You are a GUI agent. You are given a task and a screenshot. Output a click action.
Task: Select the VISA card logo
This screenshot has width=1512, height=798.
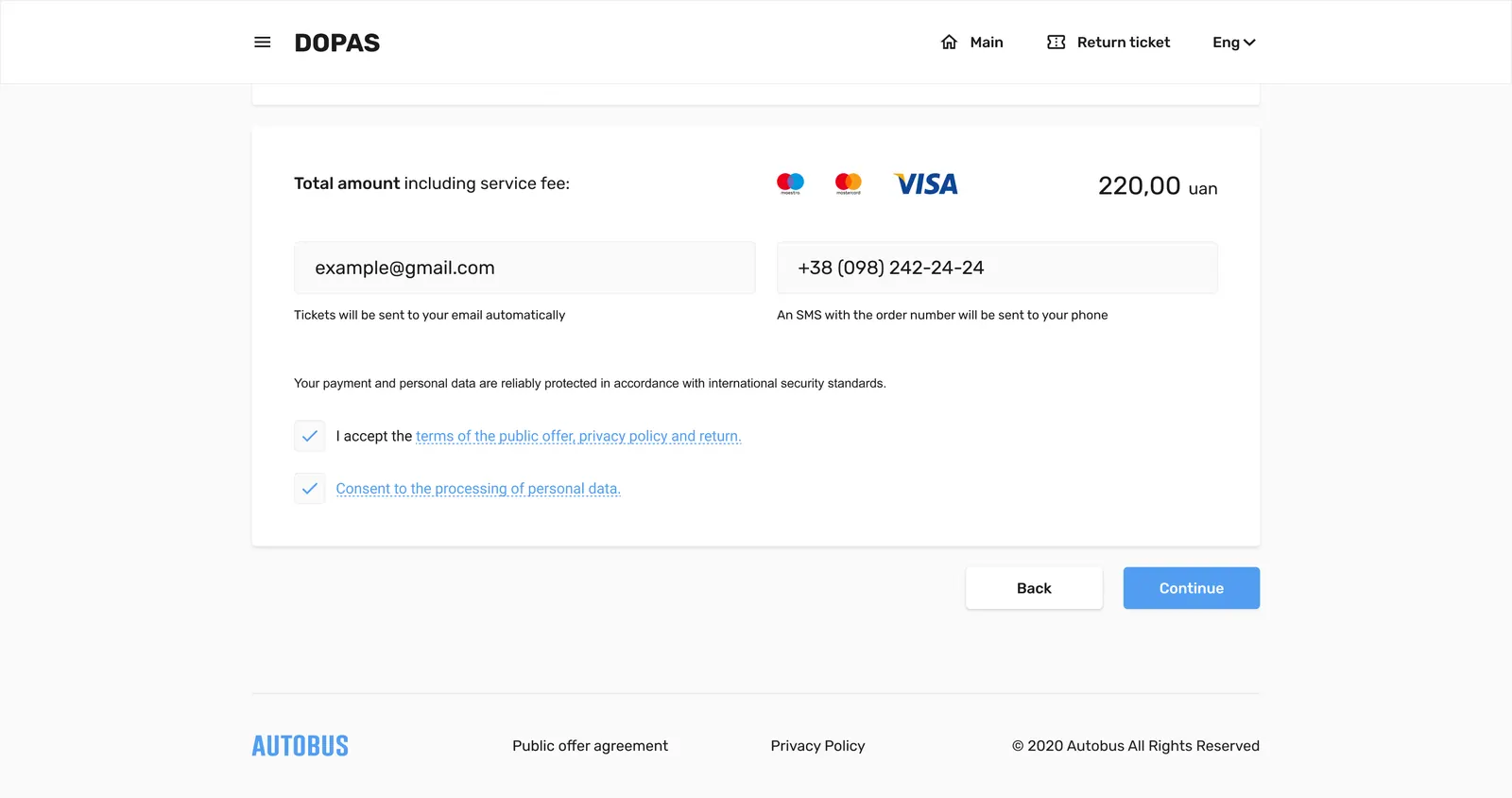click(926, 183)
